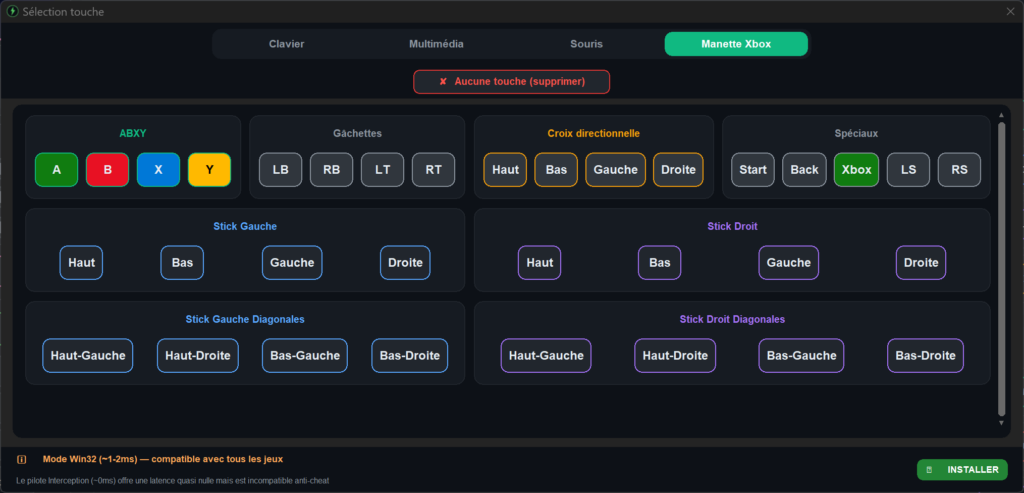1024x493 pixels.
Task: Click the scrollbar up arrow
Action: click(x=1002, y=115)
